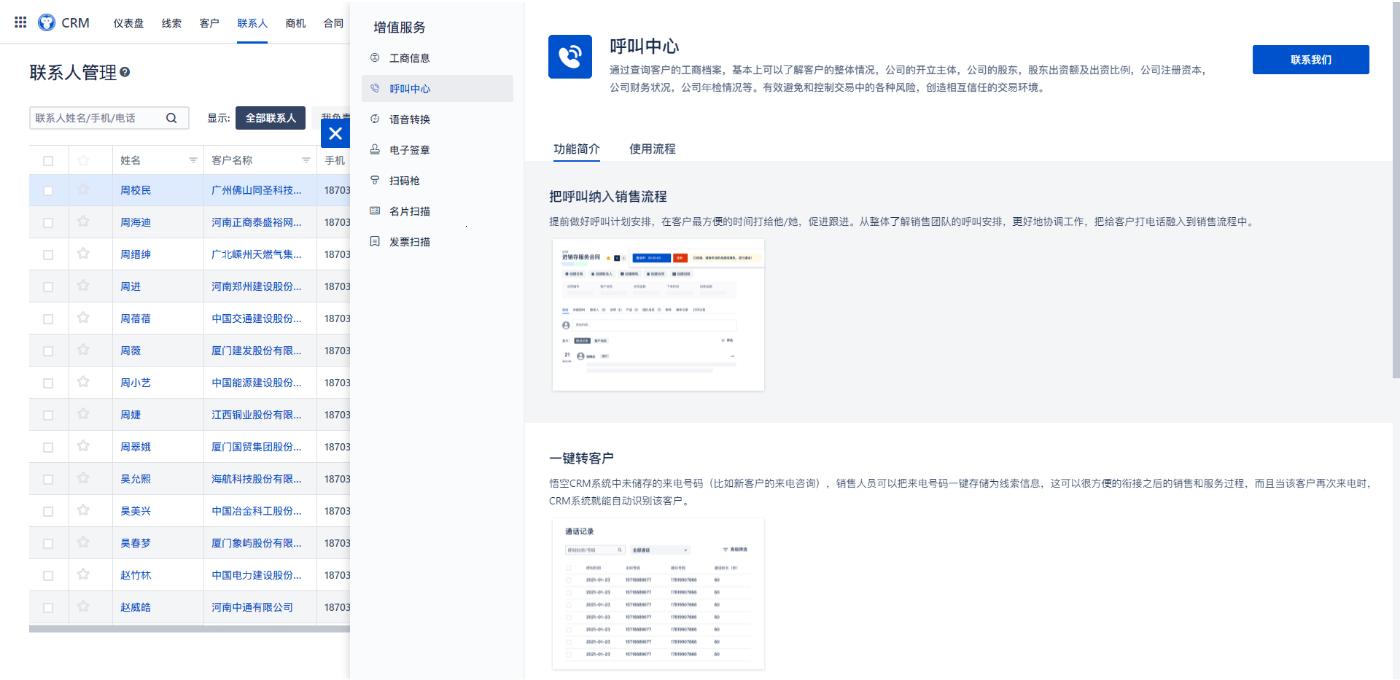Open customer link 河南中通有限公司
This screenshot has height=680, width=1400.
(x=251, y=606)
